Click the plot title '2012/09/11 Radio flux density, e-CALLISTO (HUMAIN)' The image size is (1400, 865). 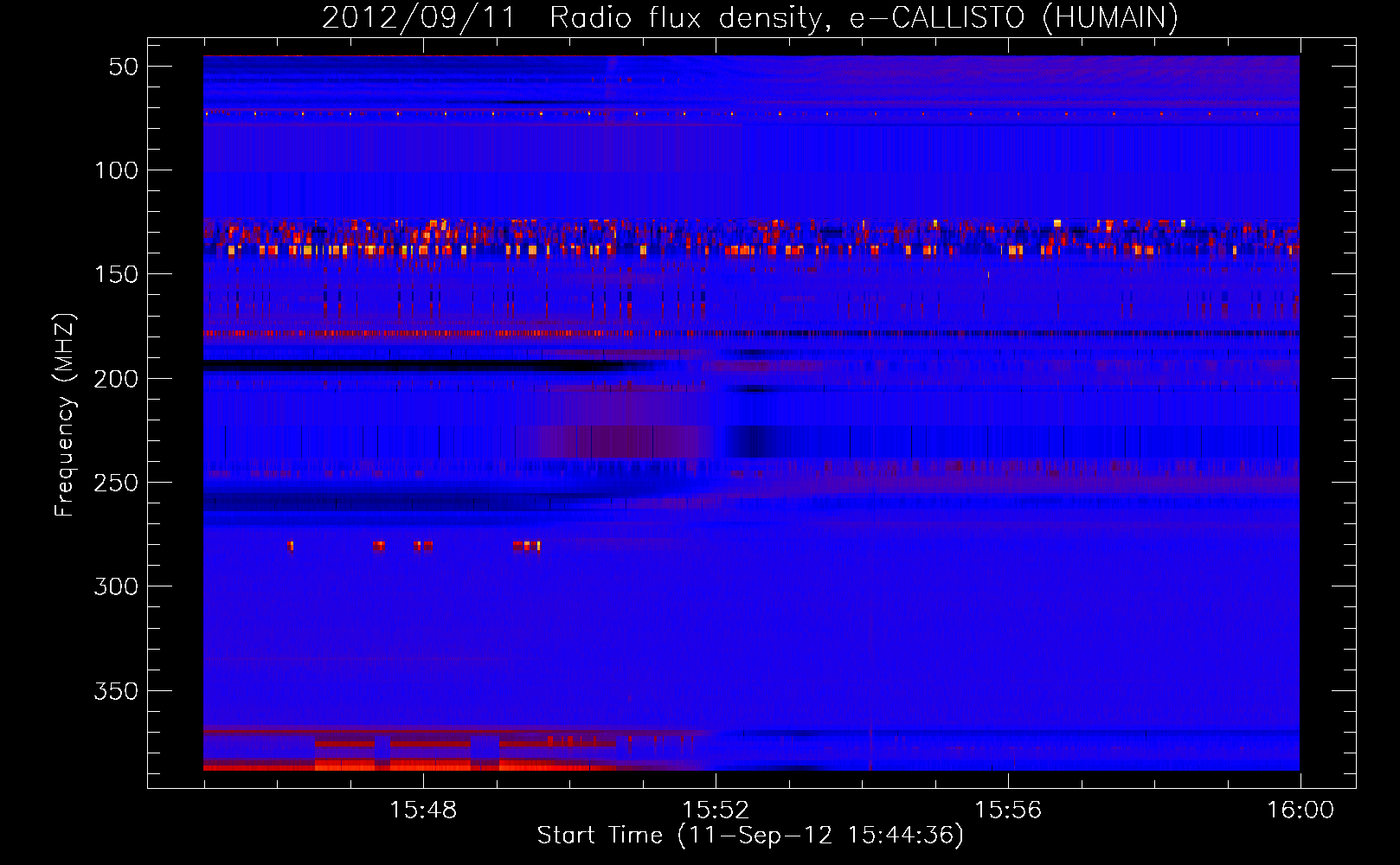750,17
